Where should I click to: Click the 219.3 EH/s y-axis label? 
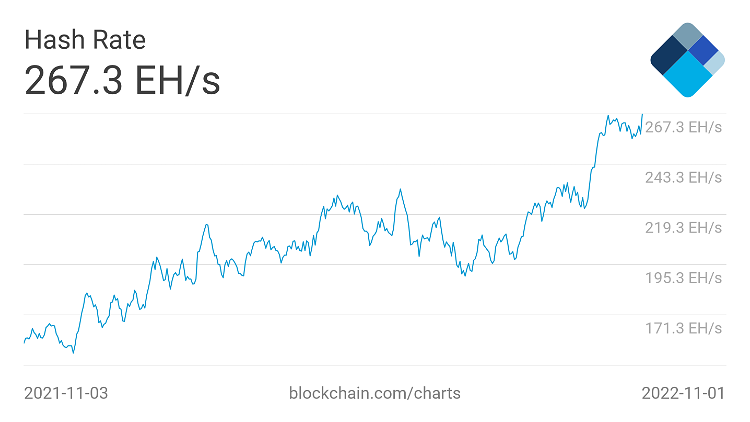pyautogui.click(x=683, y=227)
